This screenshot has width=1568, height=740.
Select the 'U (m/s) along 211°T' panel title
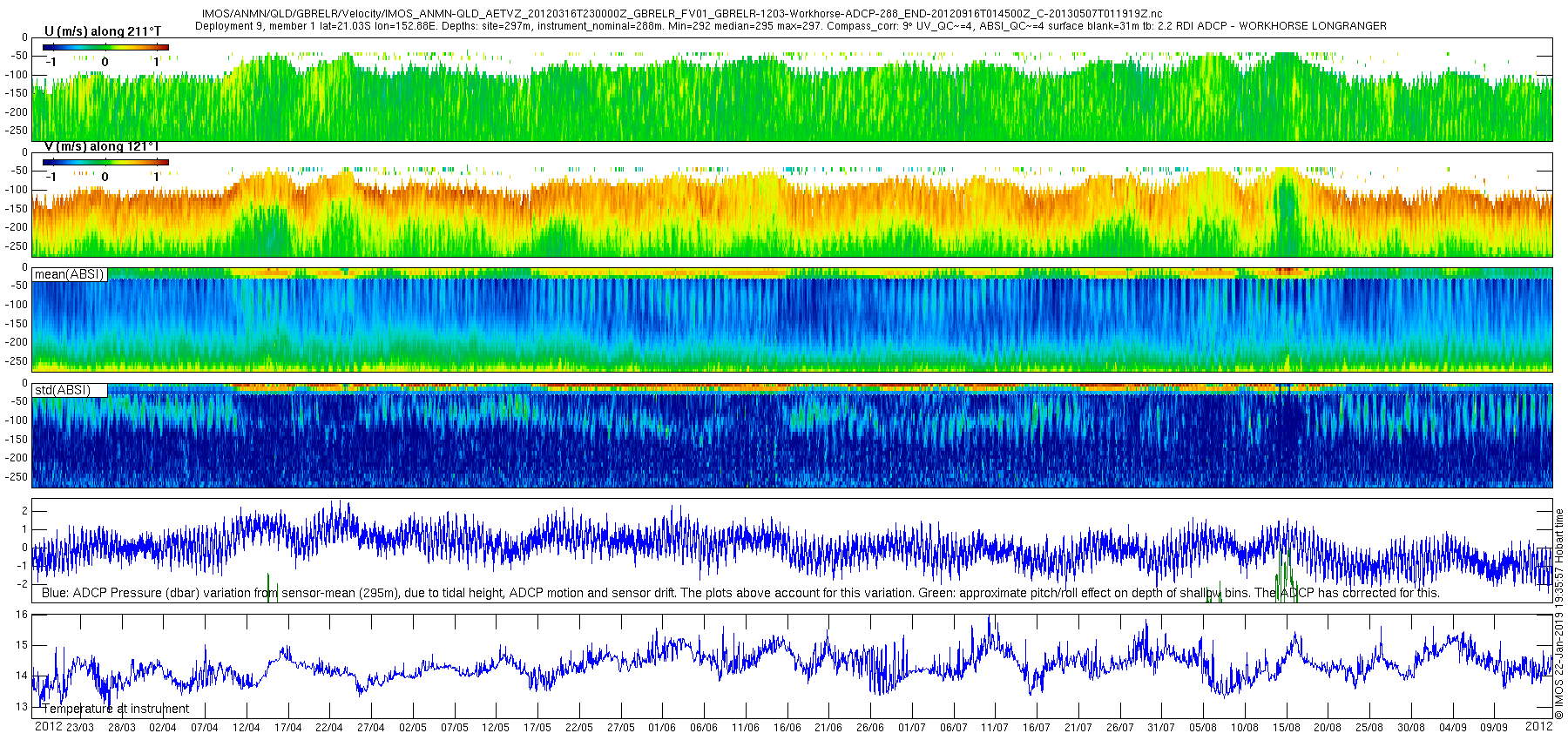point(103,31)
